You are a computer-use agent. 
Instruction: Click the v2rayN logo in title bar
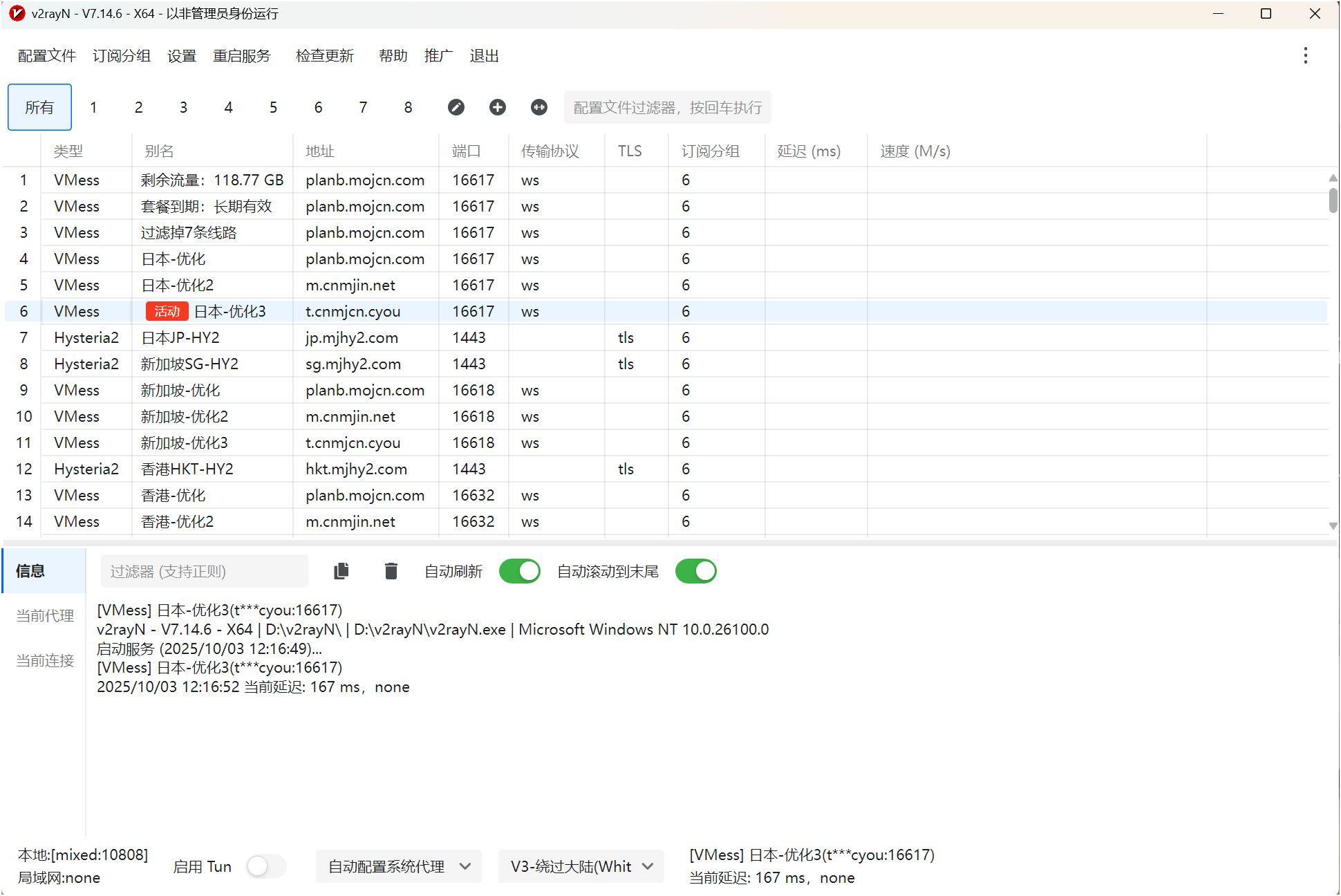(x=17, y=13)
